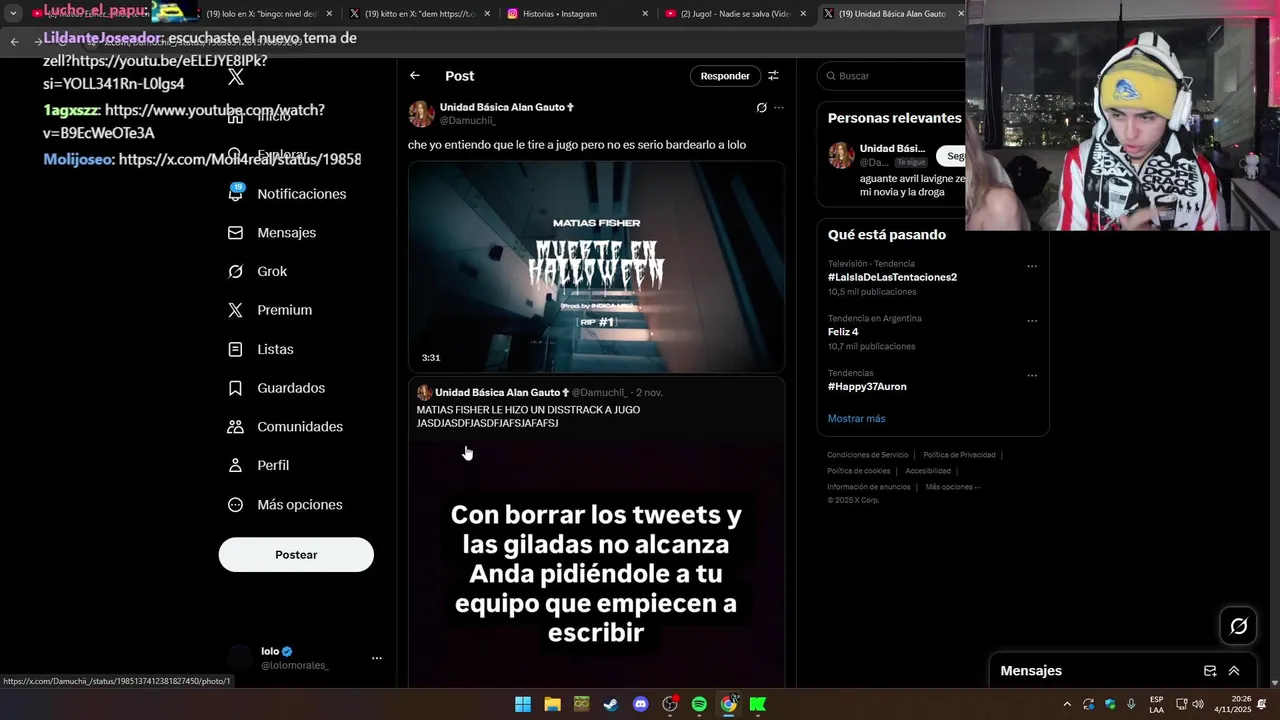Open reply sorting options icon beside Responder
This screenshot has width=1280, height=720.
point(773,76)
